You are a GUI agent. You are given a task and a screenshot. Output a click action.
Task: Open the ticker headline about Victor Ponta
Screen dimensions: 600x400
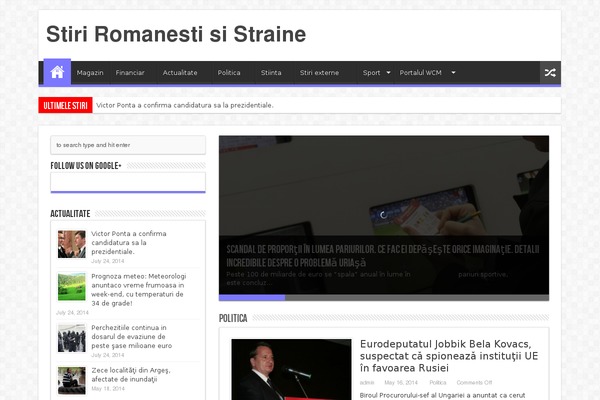click(185, 105)
